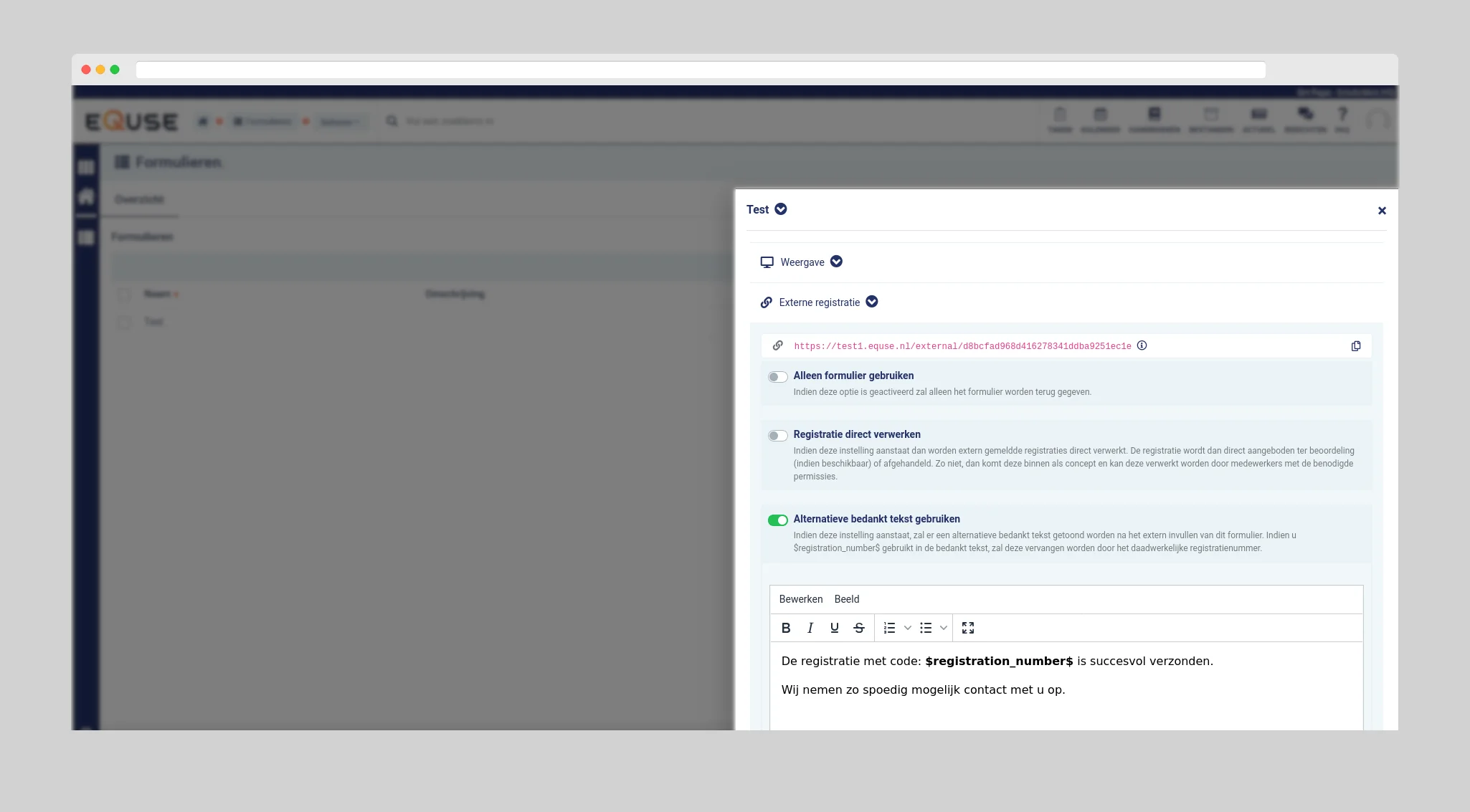Expand the Weergave section
Viewport: 1470px width, 812px height.
(x=836, y=262)
